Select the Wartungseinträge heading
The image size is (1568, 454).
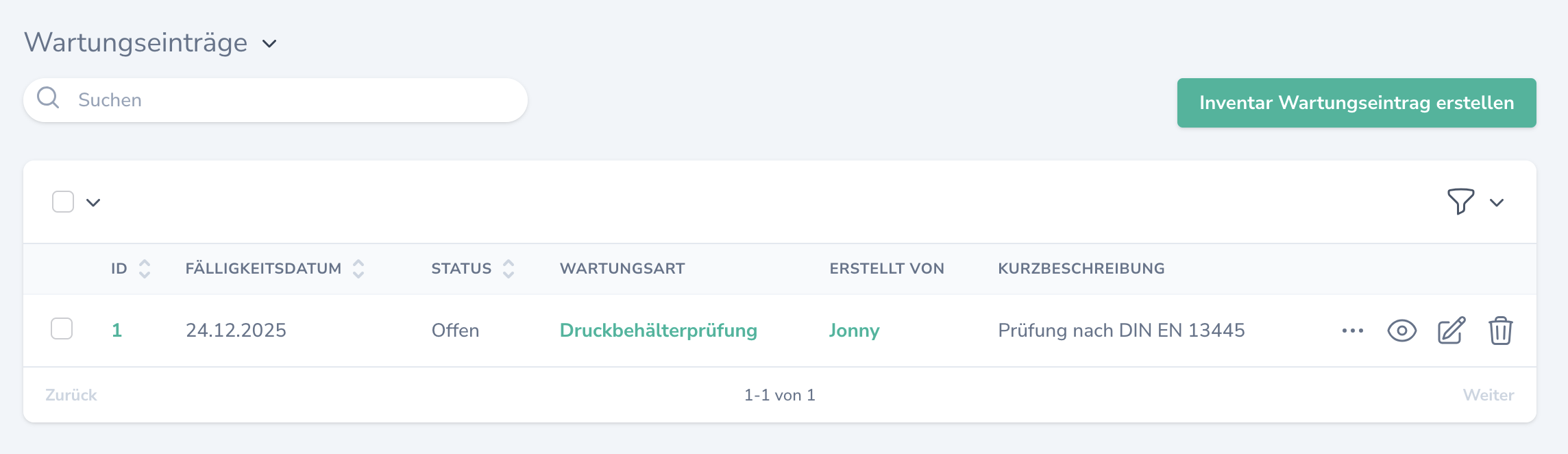click(x=136, y=43)
